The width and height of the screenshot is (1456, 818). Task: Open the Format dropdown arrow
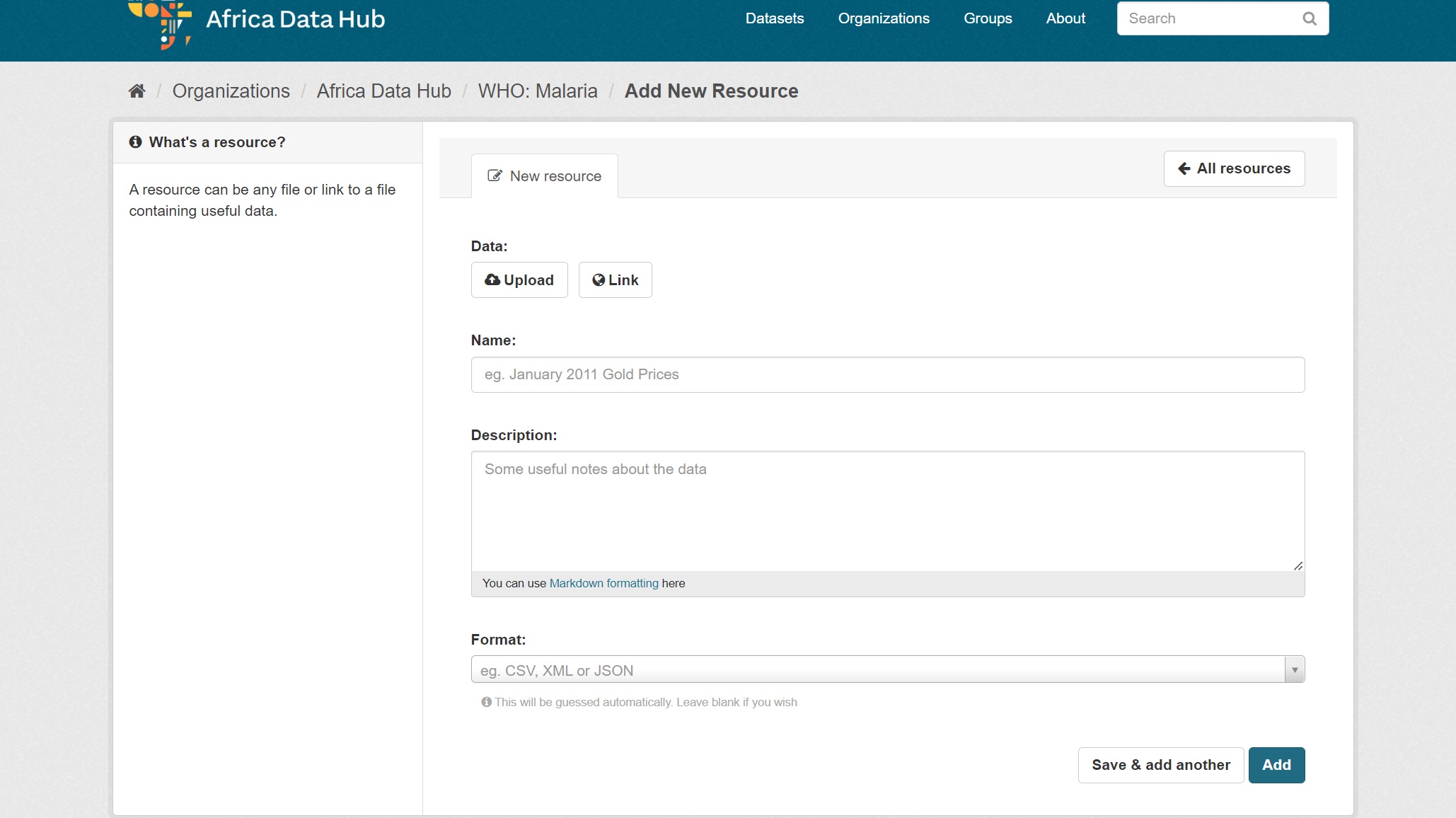(1294, 669)
